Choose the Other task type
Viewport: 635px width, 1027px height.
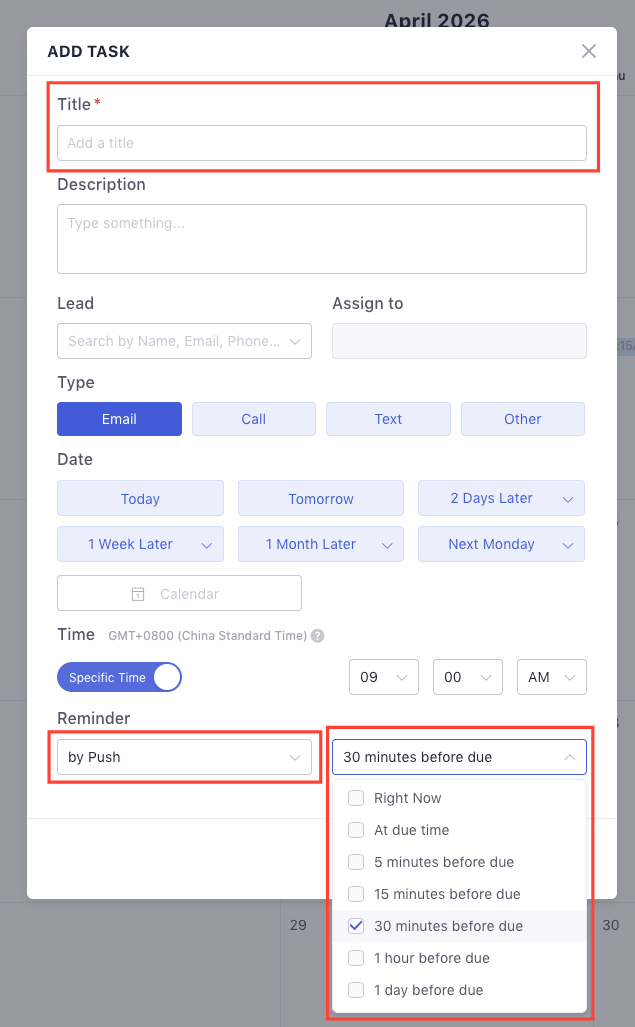click(x=522, y=418)
